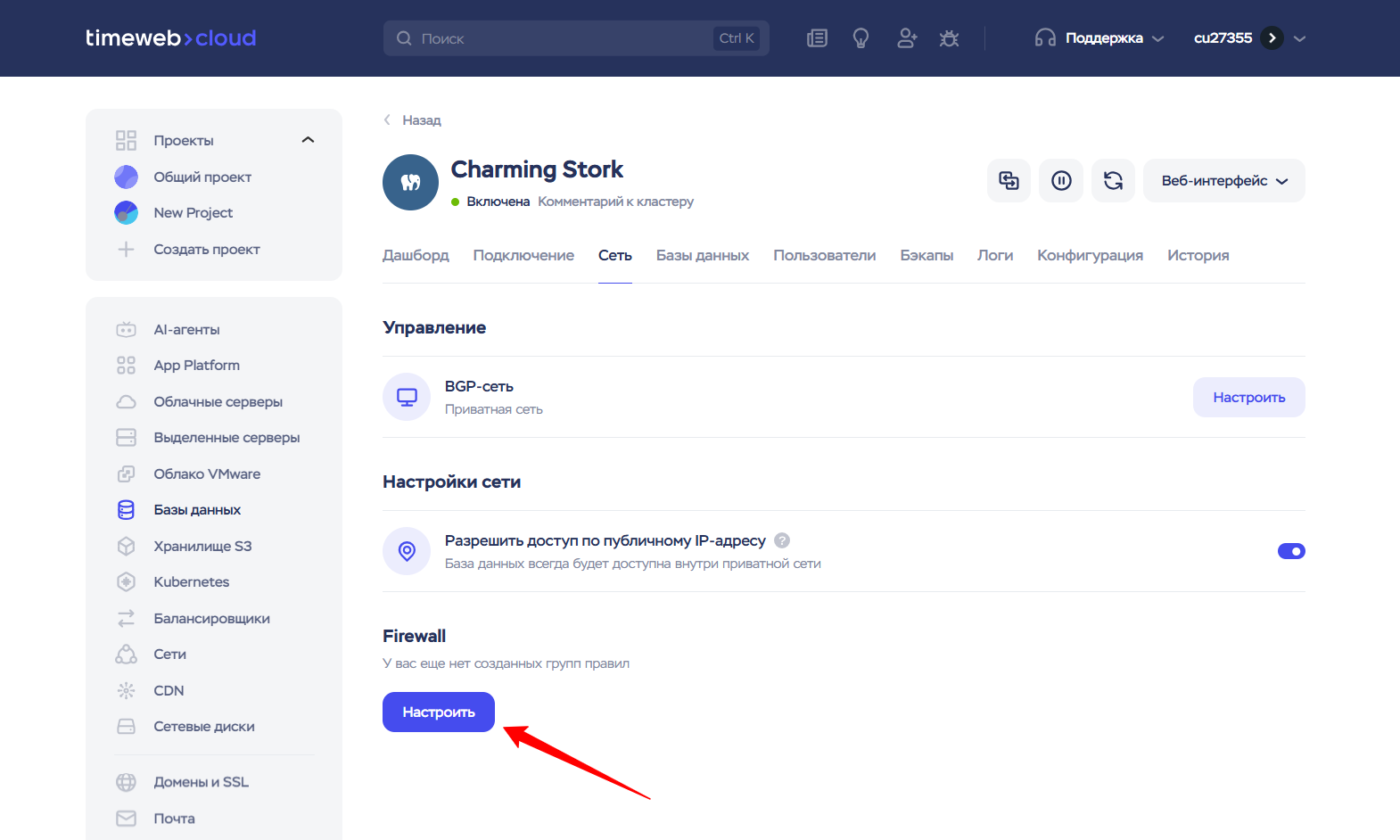Open the bug report icon
The height and width of the screenshot is (840, 1400).
pos(949,38)
